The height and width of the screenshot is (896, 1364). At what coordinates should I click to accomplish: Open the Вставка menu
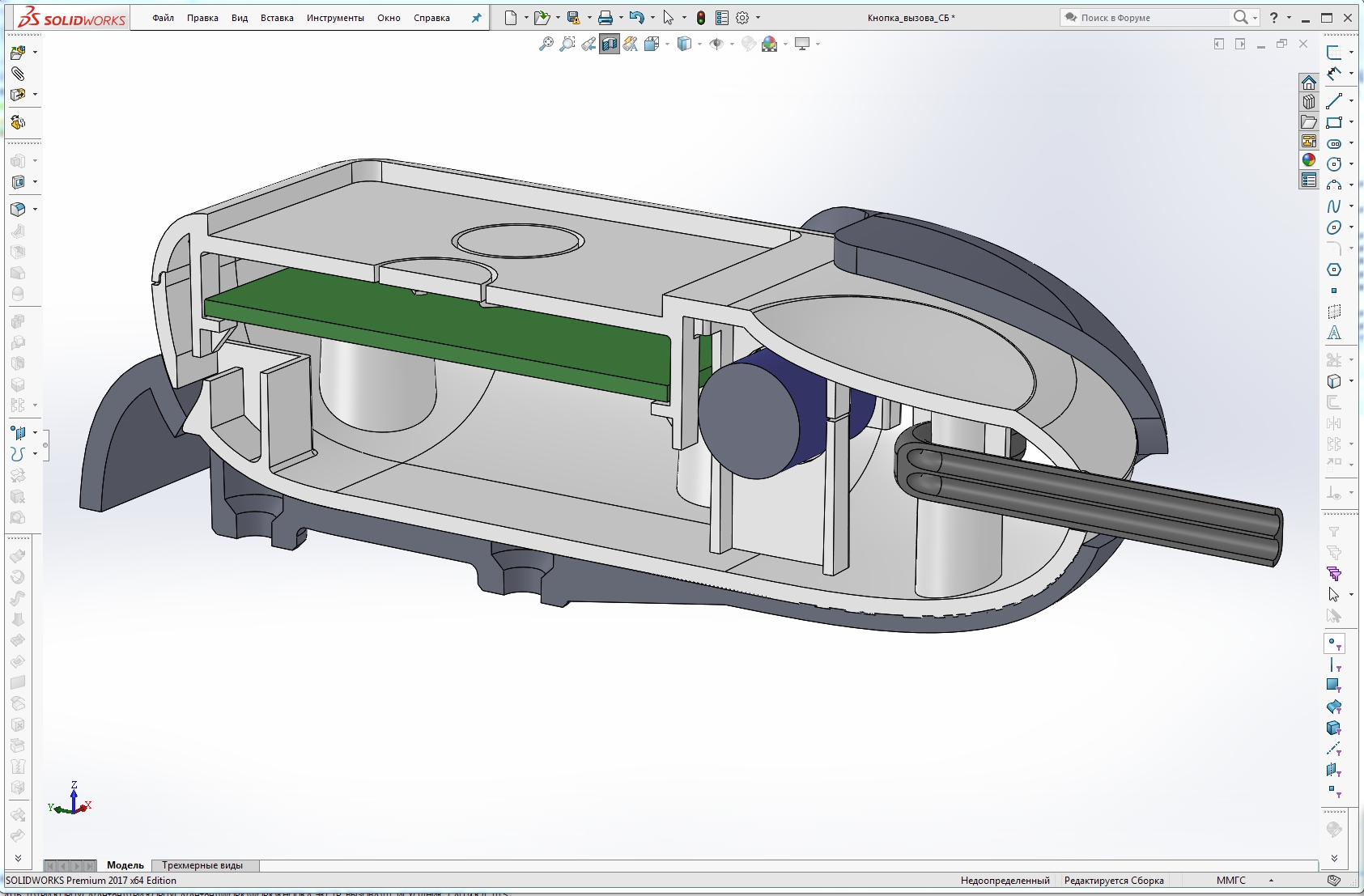[x=276, y=17]
